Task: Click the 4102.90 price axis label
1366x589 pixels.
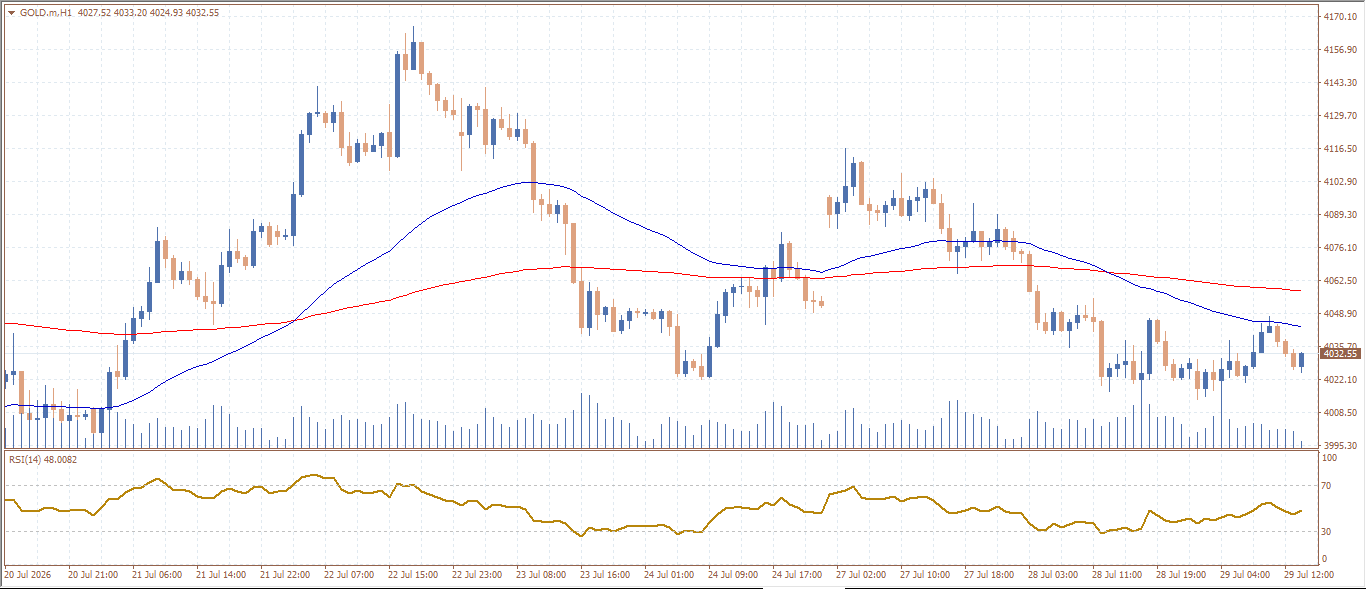Action: pyautogui.click(x=1339, y=181)
